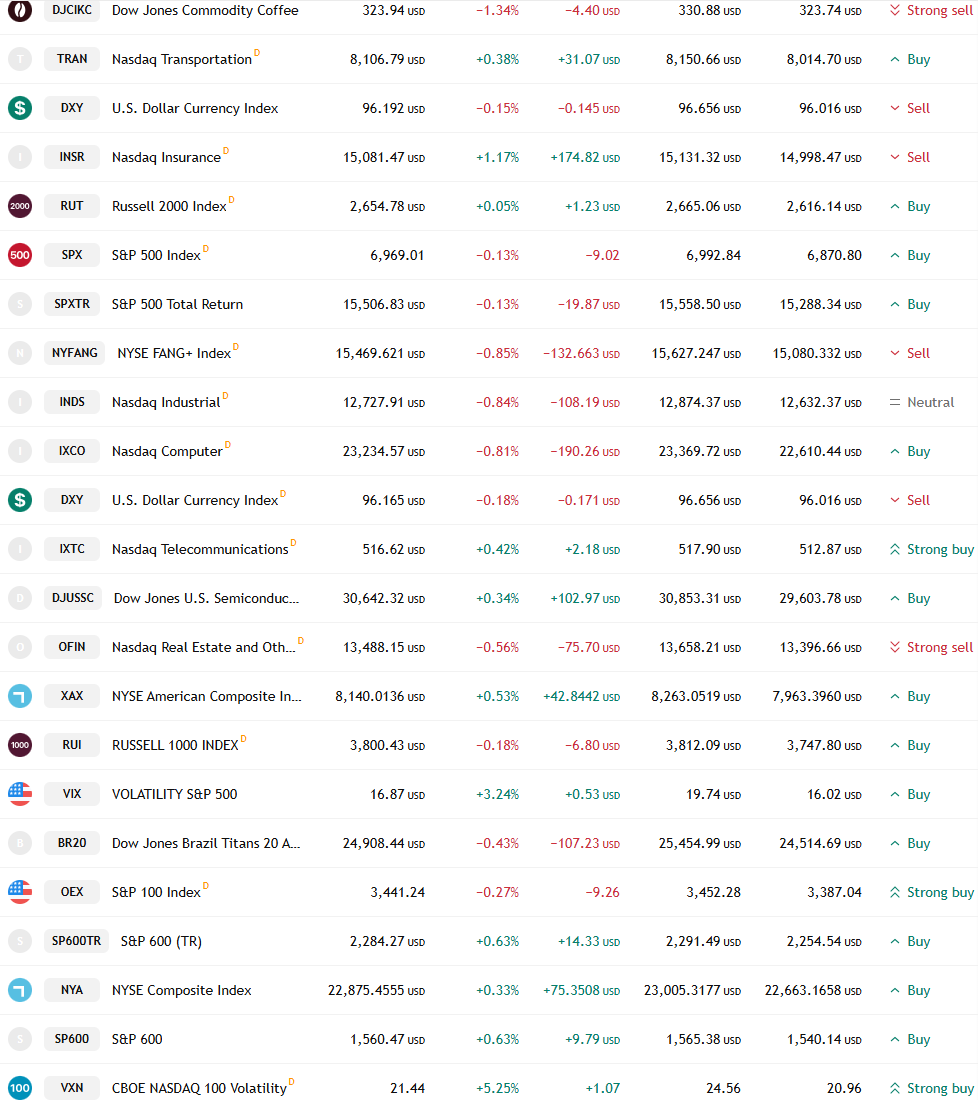
Task: Open the SP600TR ticker symbol
Action: [76, 941]
